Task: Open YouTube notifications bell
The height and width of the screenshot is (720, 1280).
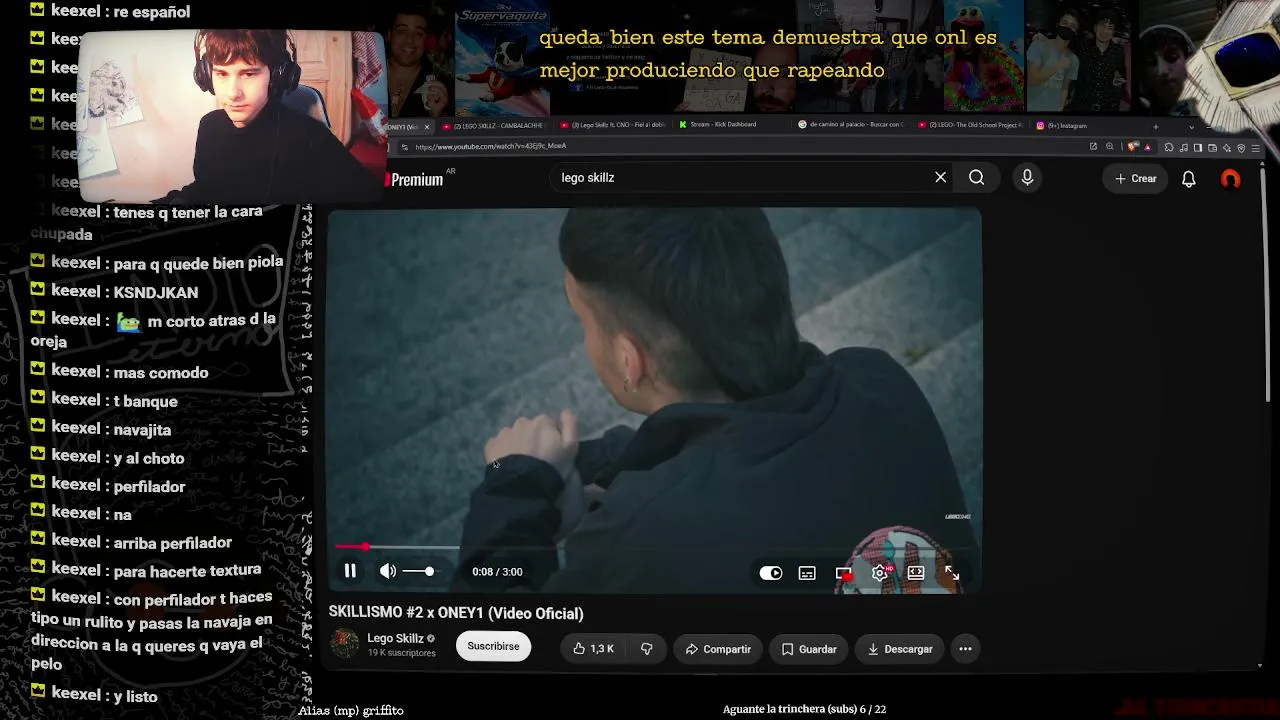Action: click(x=1188, y=179)
